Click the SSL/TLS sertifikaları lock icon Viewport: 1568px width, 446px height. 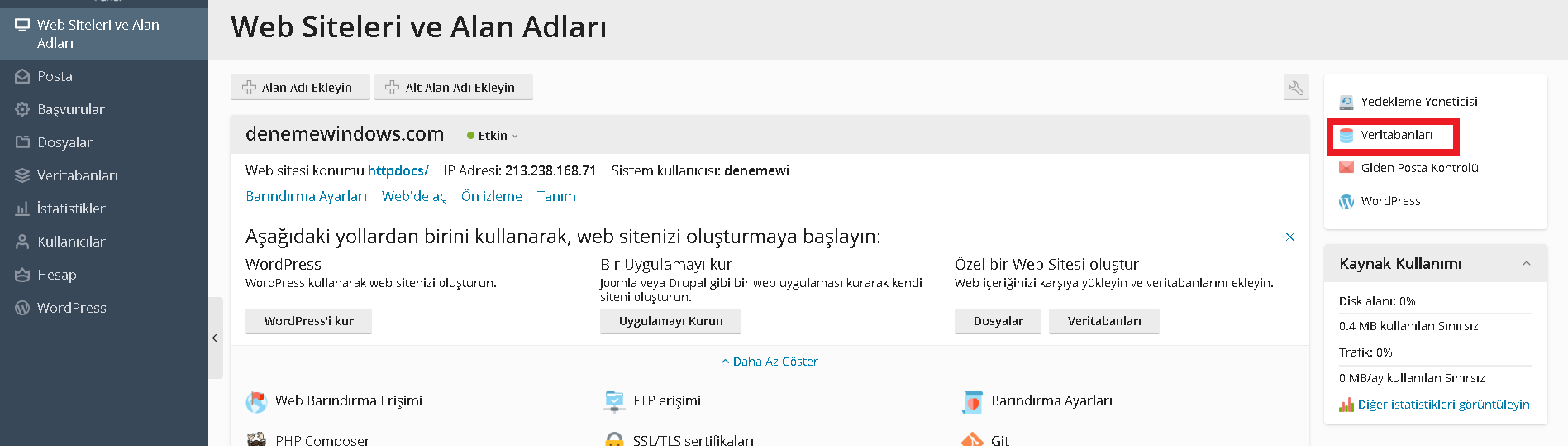[x=614, y=439]
